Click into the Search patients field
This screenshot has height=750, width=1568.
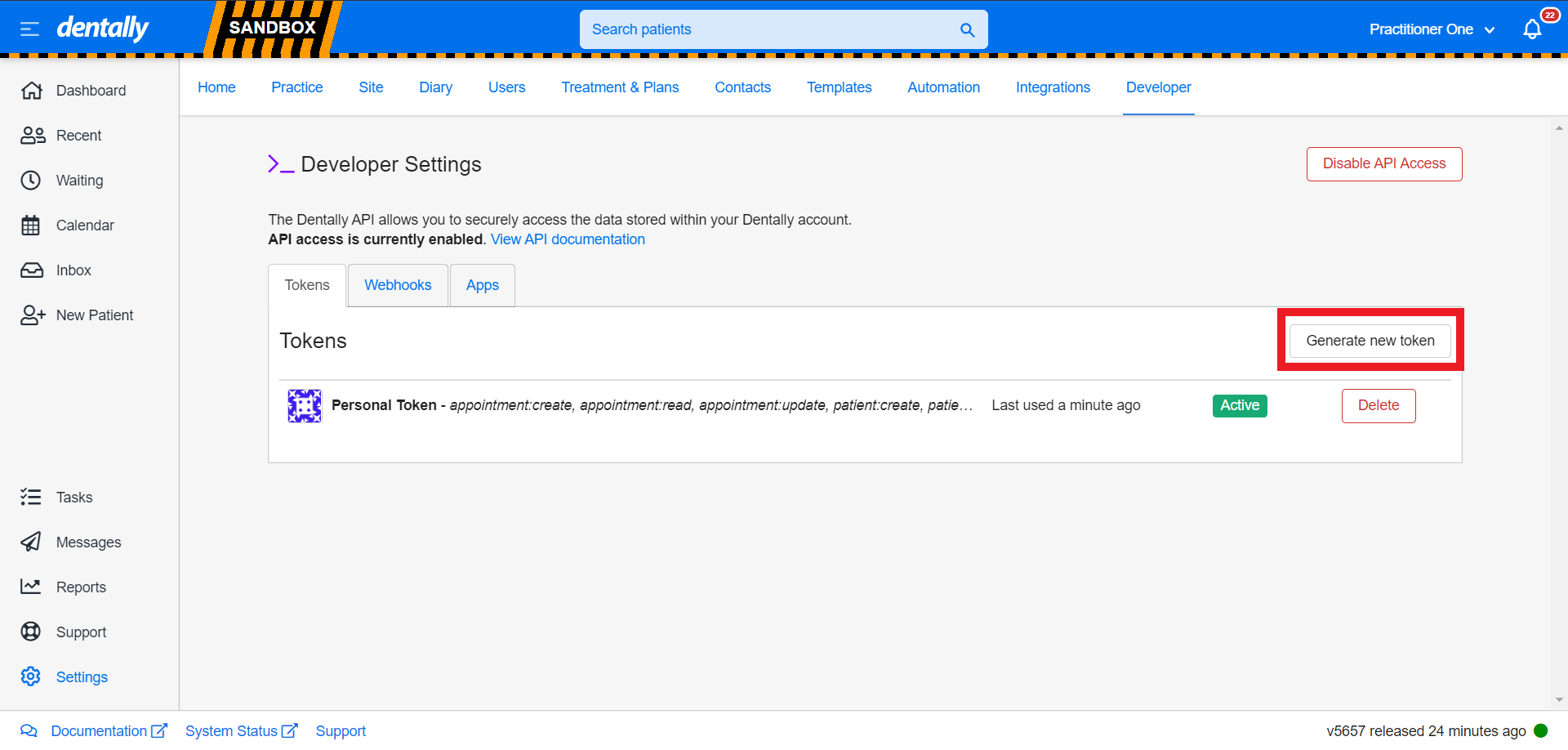[x=768, y=29]
